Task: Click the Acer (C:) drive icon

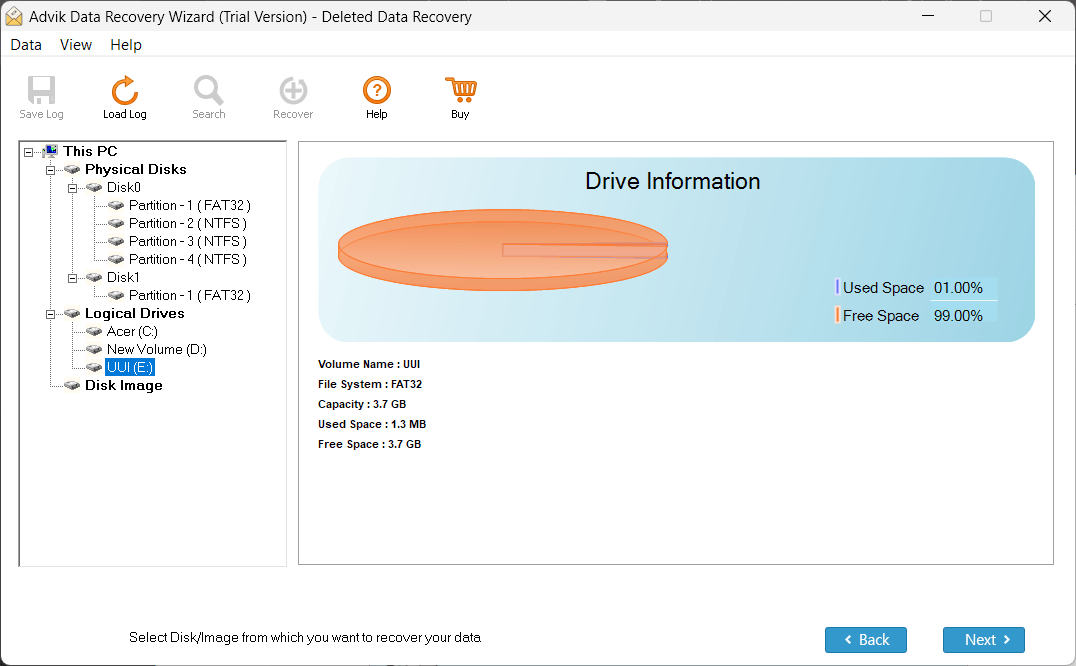Action: point(94,331)
